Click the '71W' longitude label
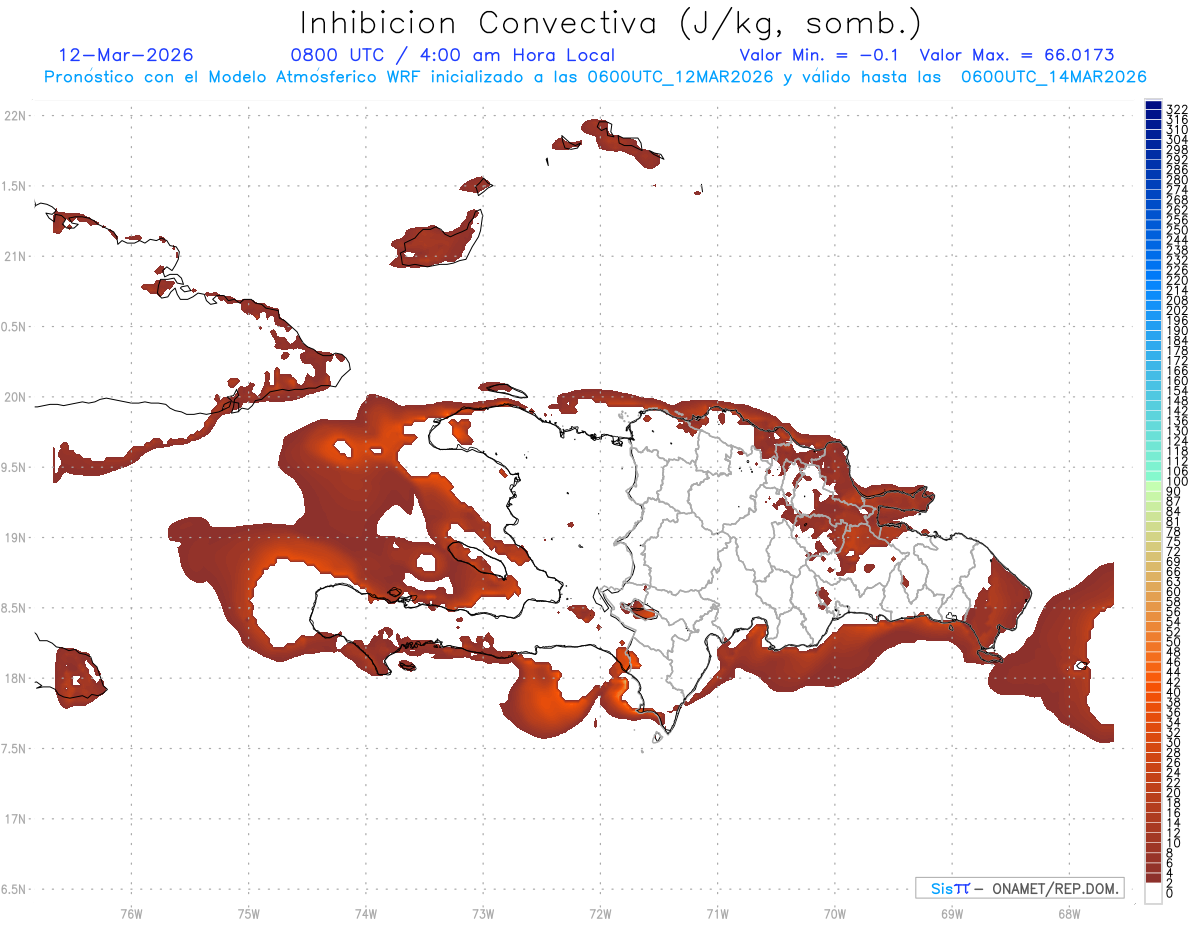The width and height of the screenshot is (1200, 927). coord(717,913)
